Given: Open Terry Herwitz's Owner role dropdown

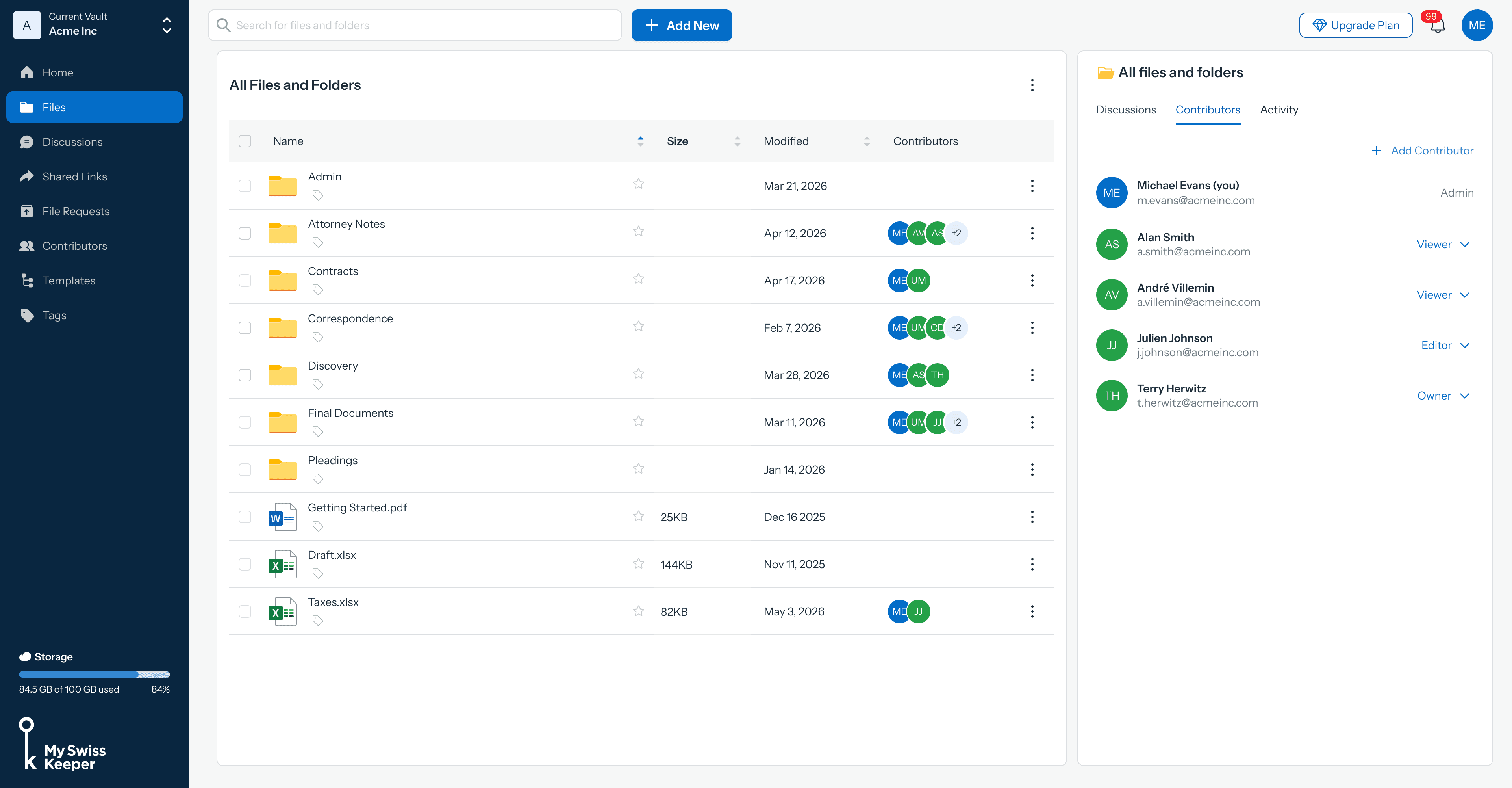Looking at the screenshot, I should (x=1443, y=396).
